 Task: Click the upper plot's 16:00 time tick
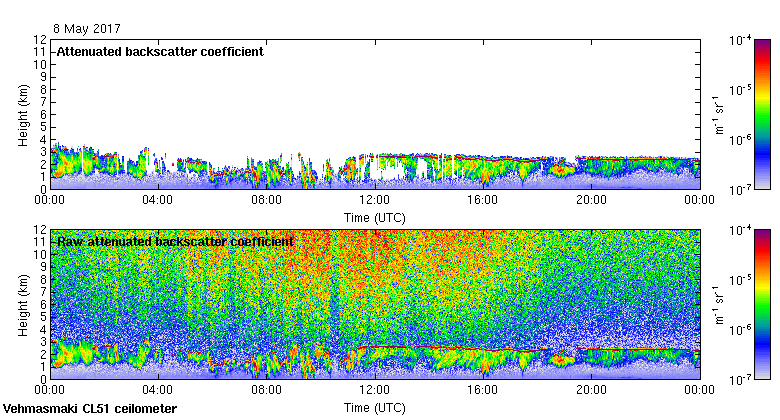483,200
